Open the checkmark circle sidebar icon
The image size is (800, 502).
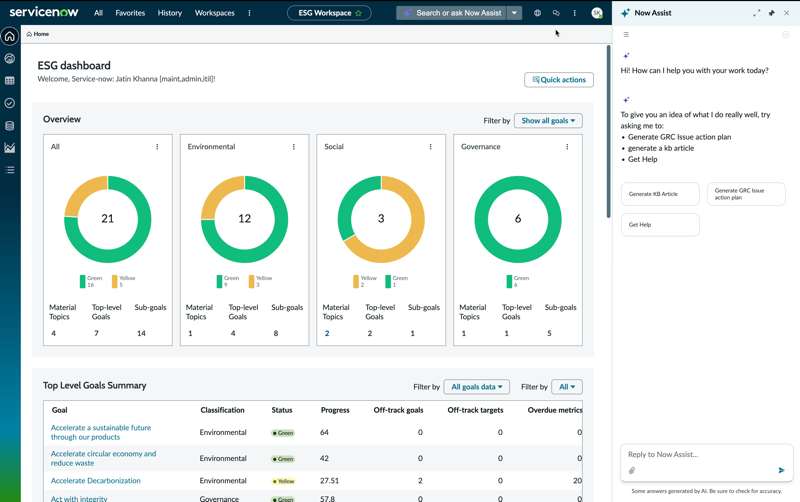coord(10,103)
